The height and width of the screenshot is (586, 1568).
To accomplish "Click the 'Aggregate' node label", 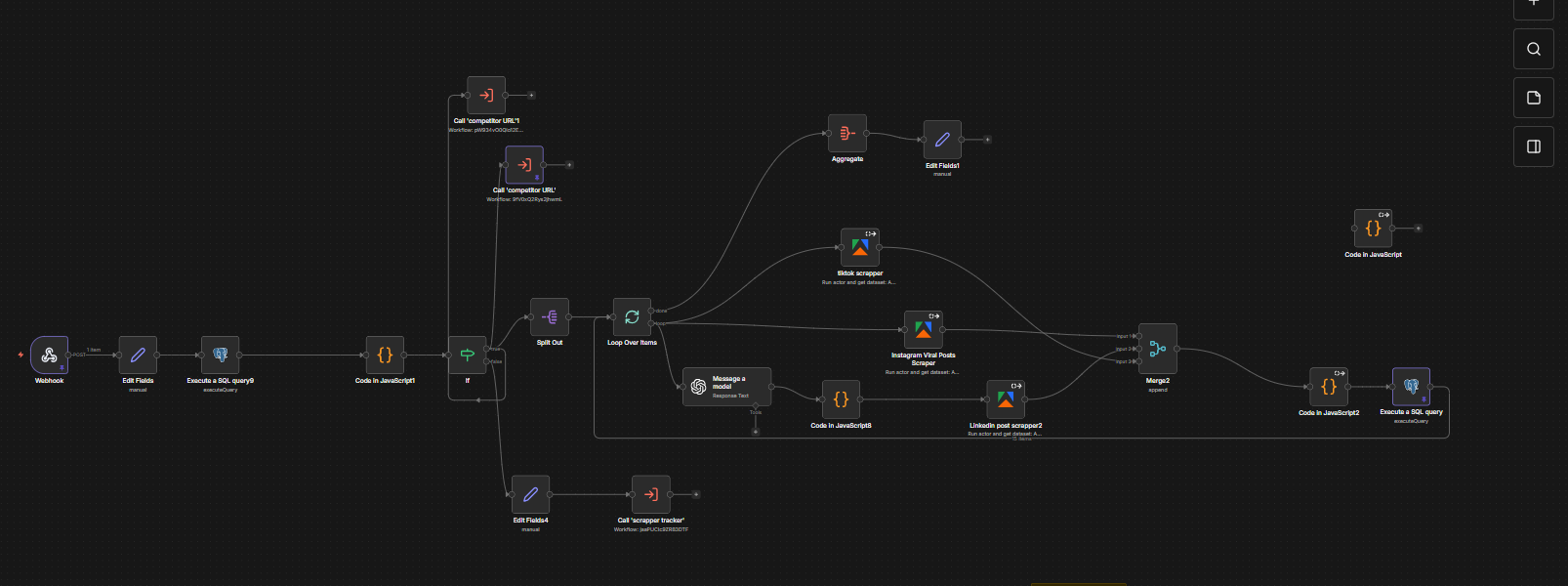I will pyautogui.click(x=847, y=159).
